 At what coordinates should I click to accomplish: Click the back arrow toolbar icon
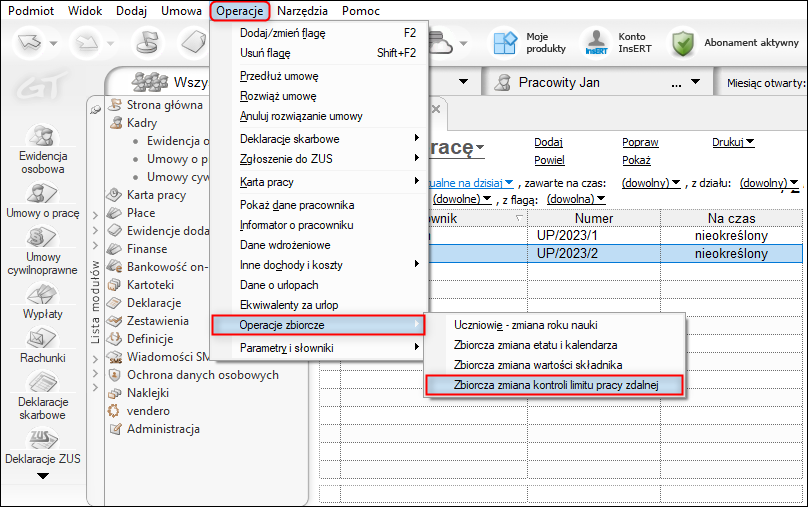[x=30, y=42]
